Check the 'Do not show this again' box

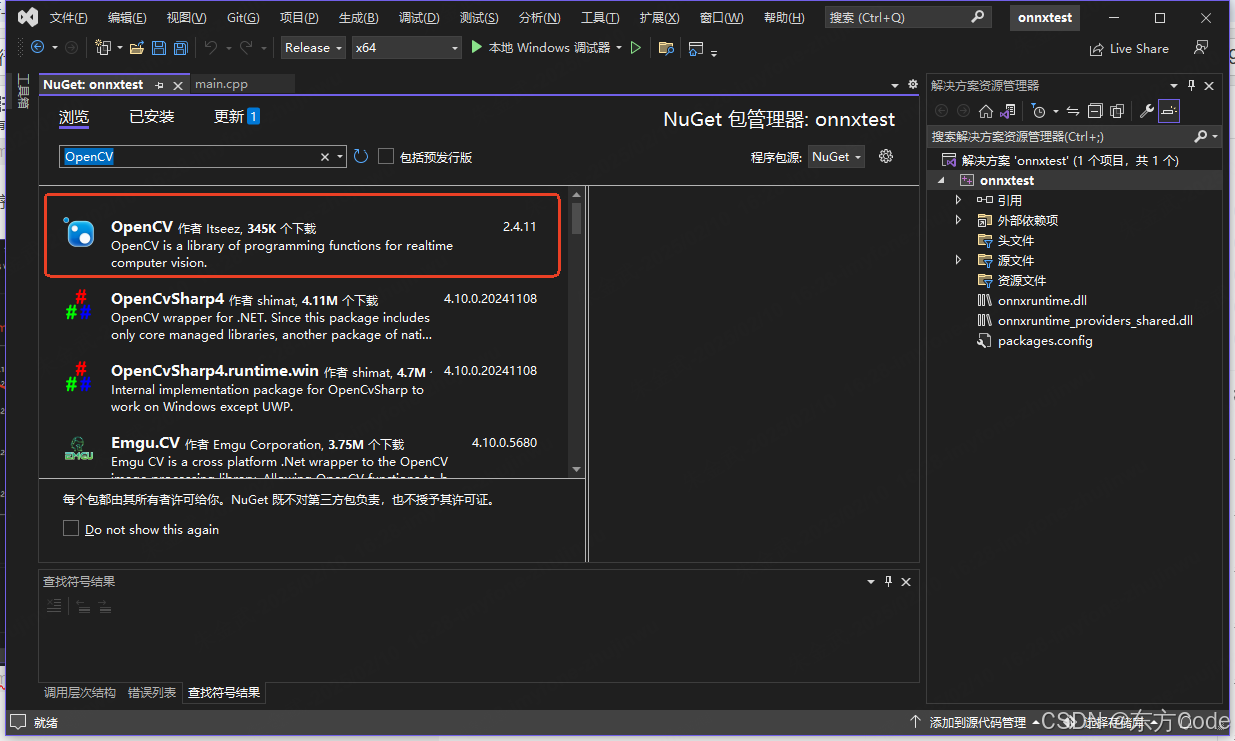click(x=71, y=528)
